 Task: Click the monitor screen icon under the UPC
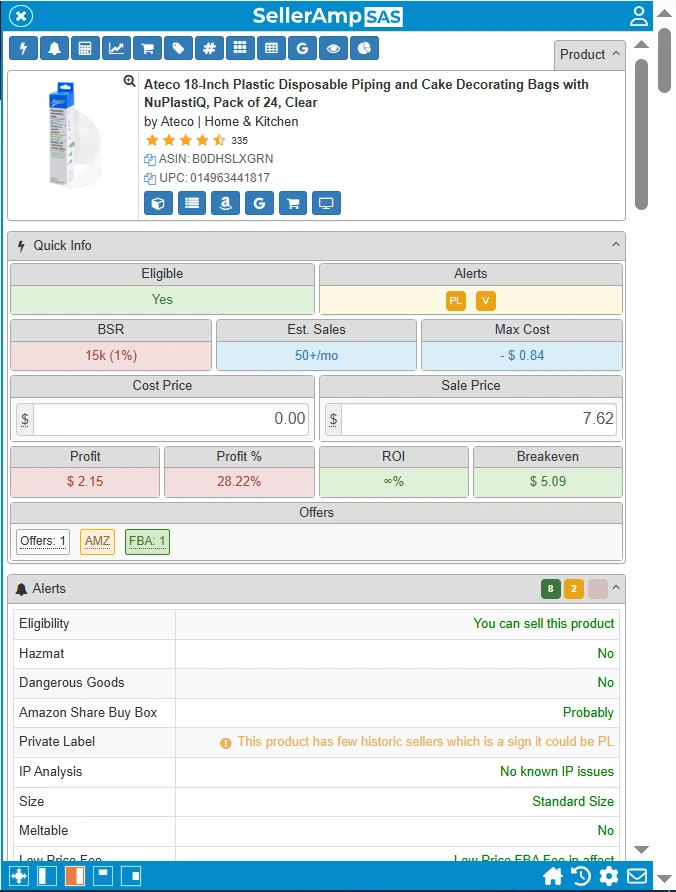(327, 203)
